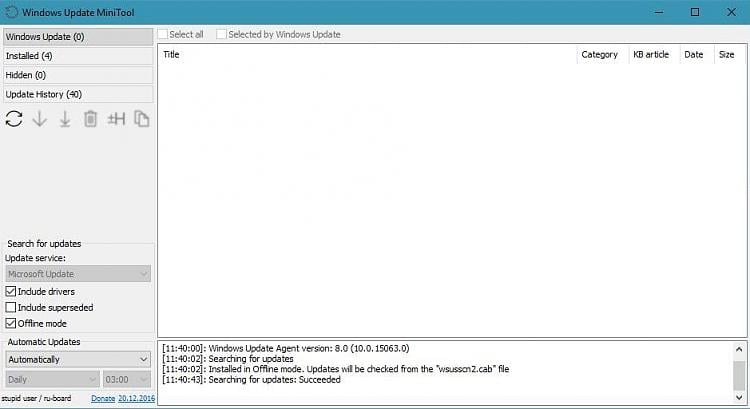The width and height of the screenshot is (750, 409).
Task: Uncheck the Include drivers checkbox
Action: [11, 291]
